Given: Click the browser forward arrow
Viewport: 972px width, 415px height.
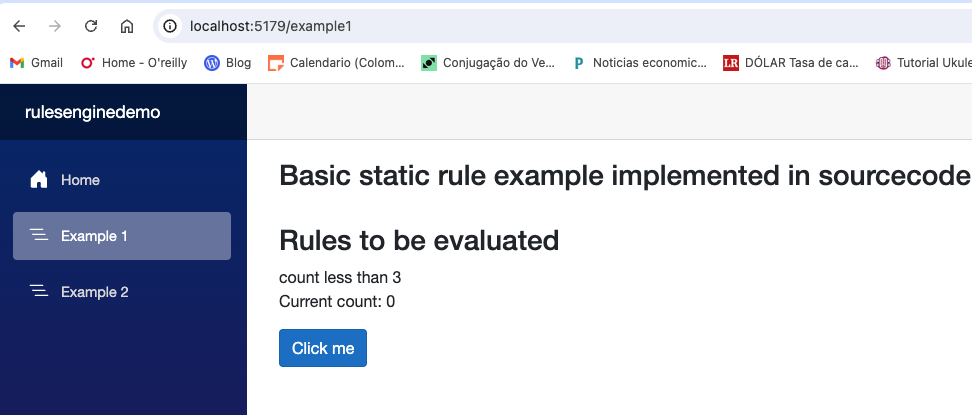Looking at the screenshot, I should [x=55, y=26].
